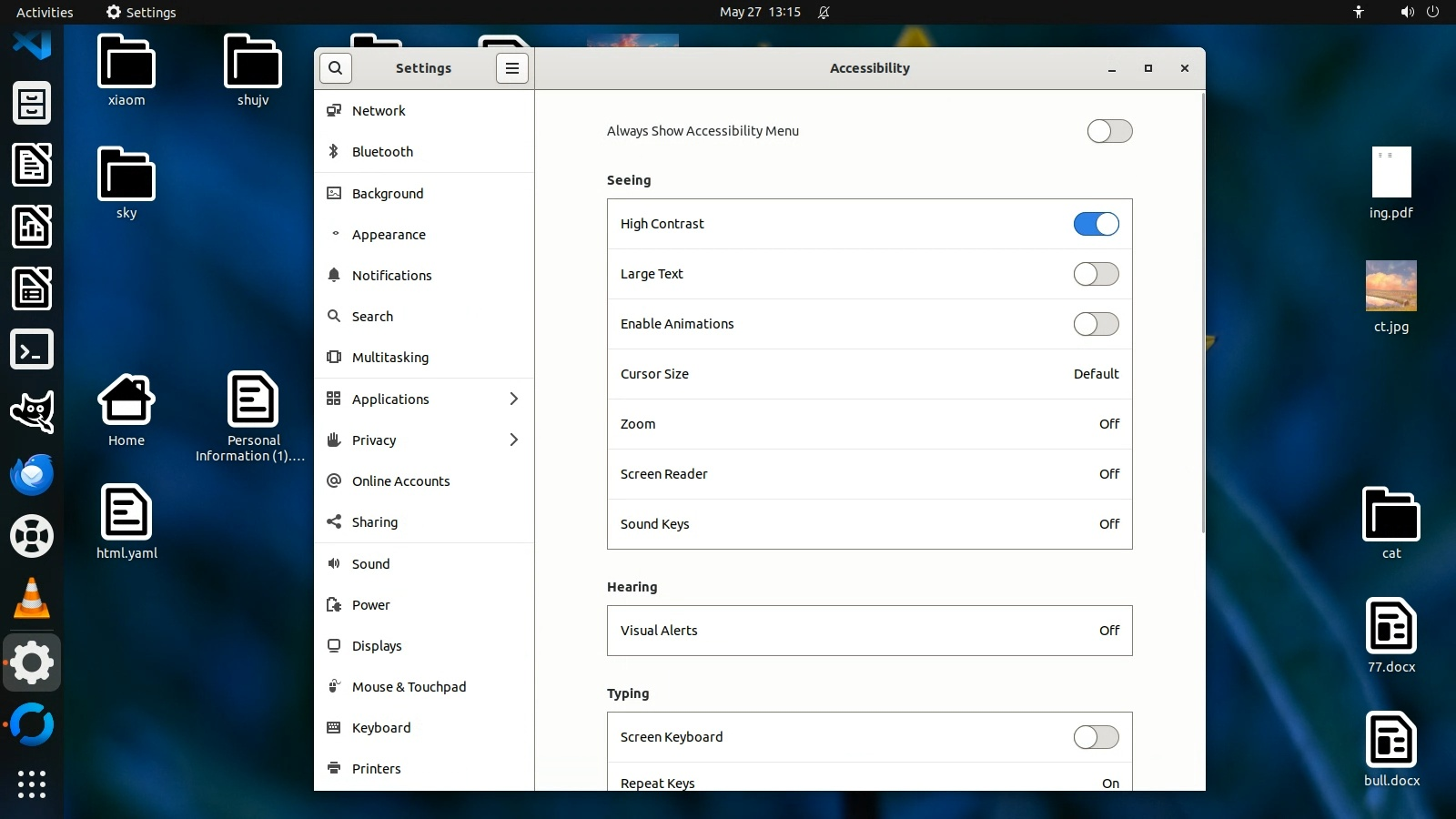Open the Cursor Size options row
The width and height of the screenshot is (1456, 819).
[x=869, y=374]
